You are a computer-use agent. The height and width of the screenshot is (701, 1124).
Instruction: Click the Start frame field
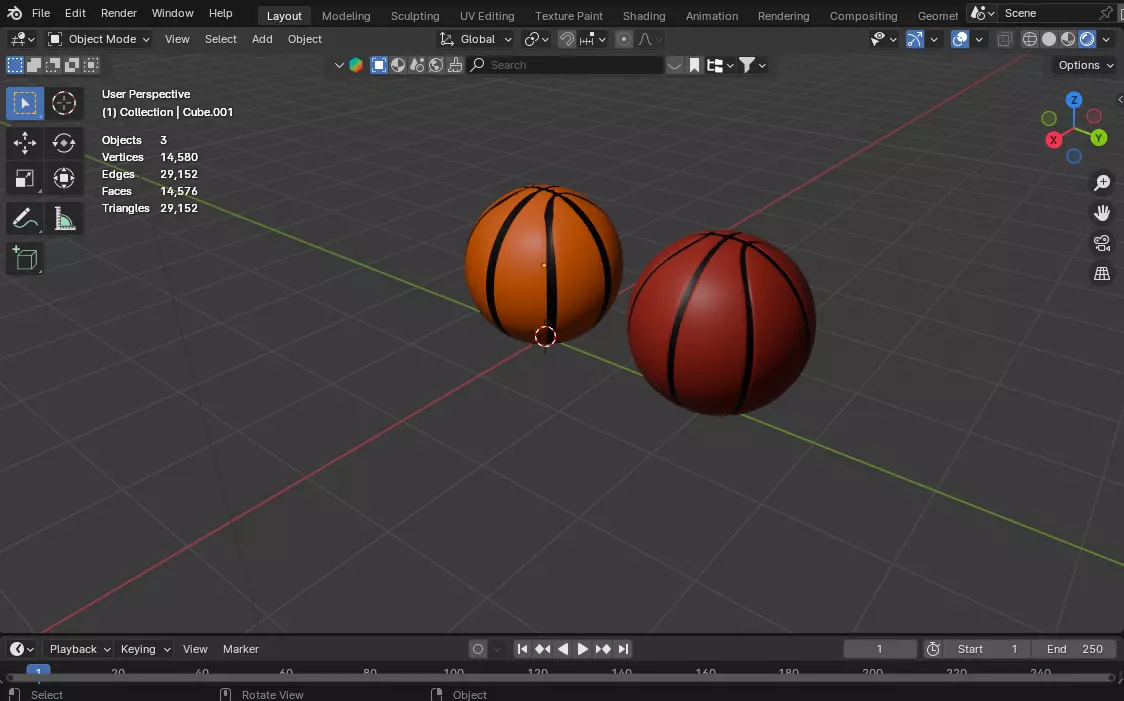[986, 649]
